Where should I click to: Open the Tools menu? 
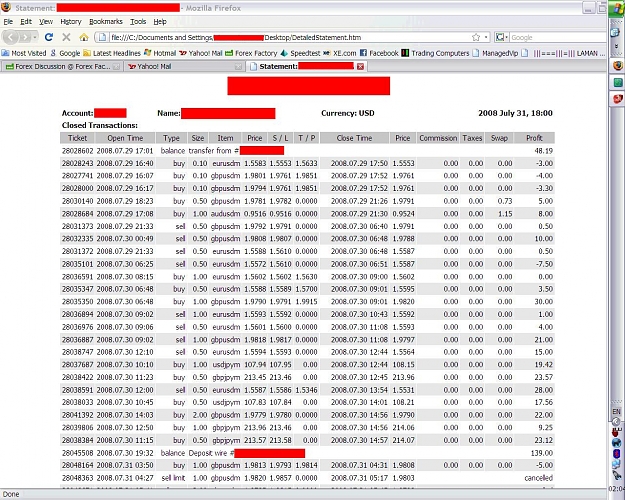tap(138, 22)
